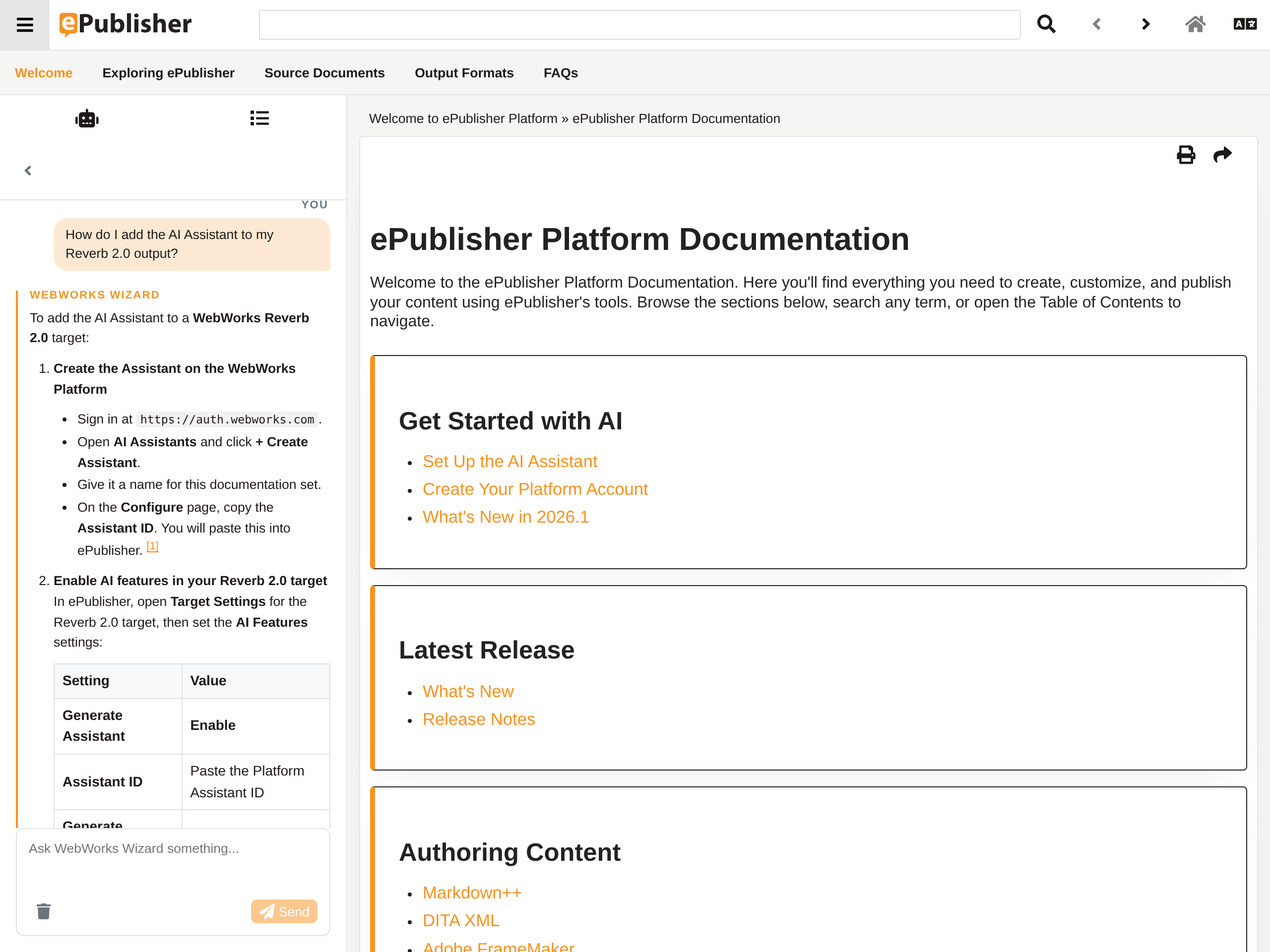1270x952 pixels.
Task: Click the Enable AI features step heading
Action: (x=190, y=581)
